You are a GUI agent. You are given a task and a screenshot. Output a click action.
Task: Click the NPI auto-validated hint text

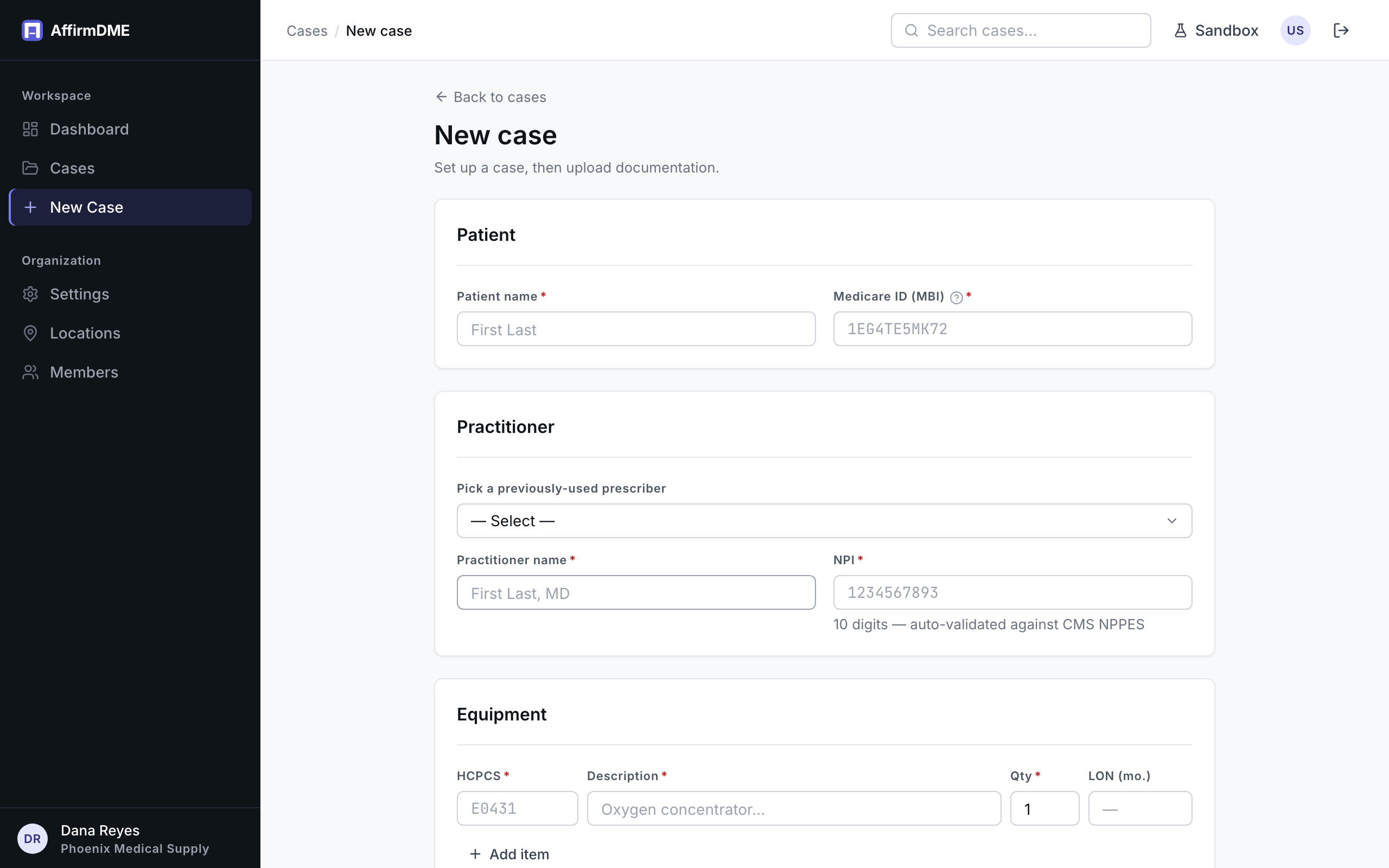[989, 624]
